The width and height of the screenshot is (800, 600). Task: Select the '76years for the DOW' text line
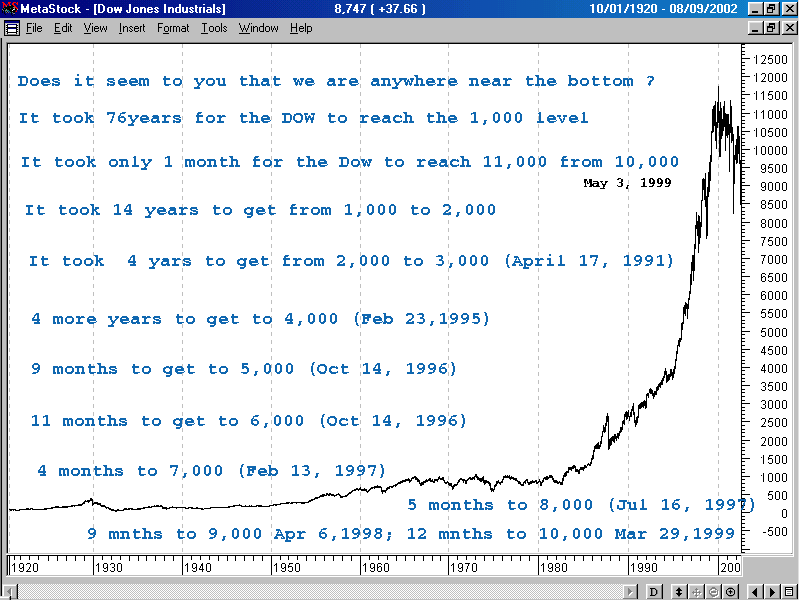tap(304, 118)
